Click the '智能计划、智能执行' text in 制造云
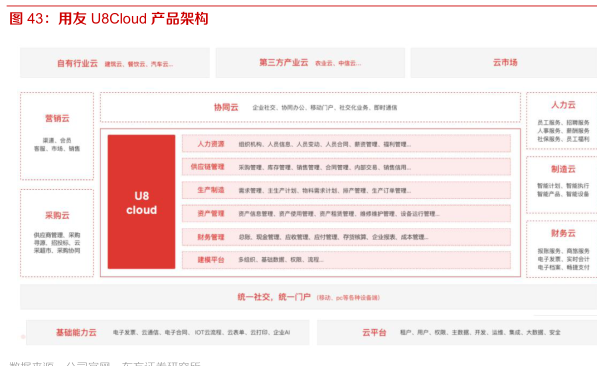This screenshot has height=366, width=597. click(x=563, y=186)
